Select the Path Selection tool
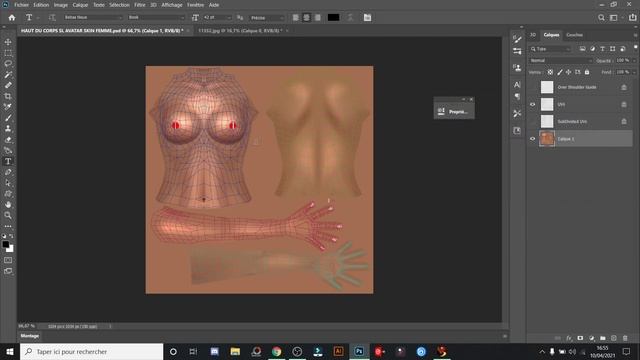Viewport: 640px width, 360px height. [8, 183]
